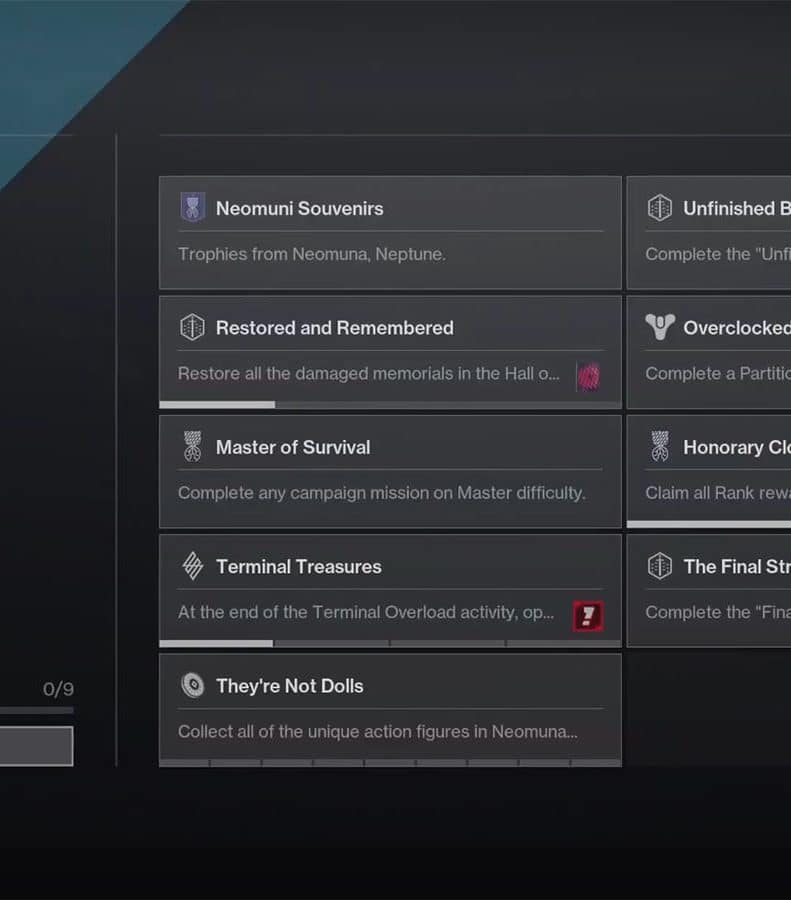Click the pink reward icon in Restored and Remembered
791x900 pixels.
pos(588,377)
